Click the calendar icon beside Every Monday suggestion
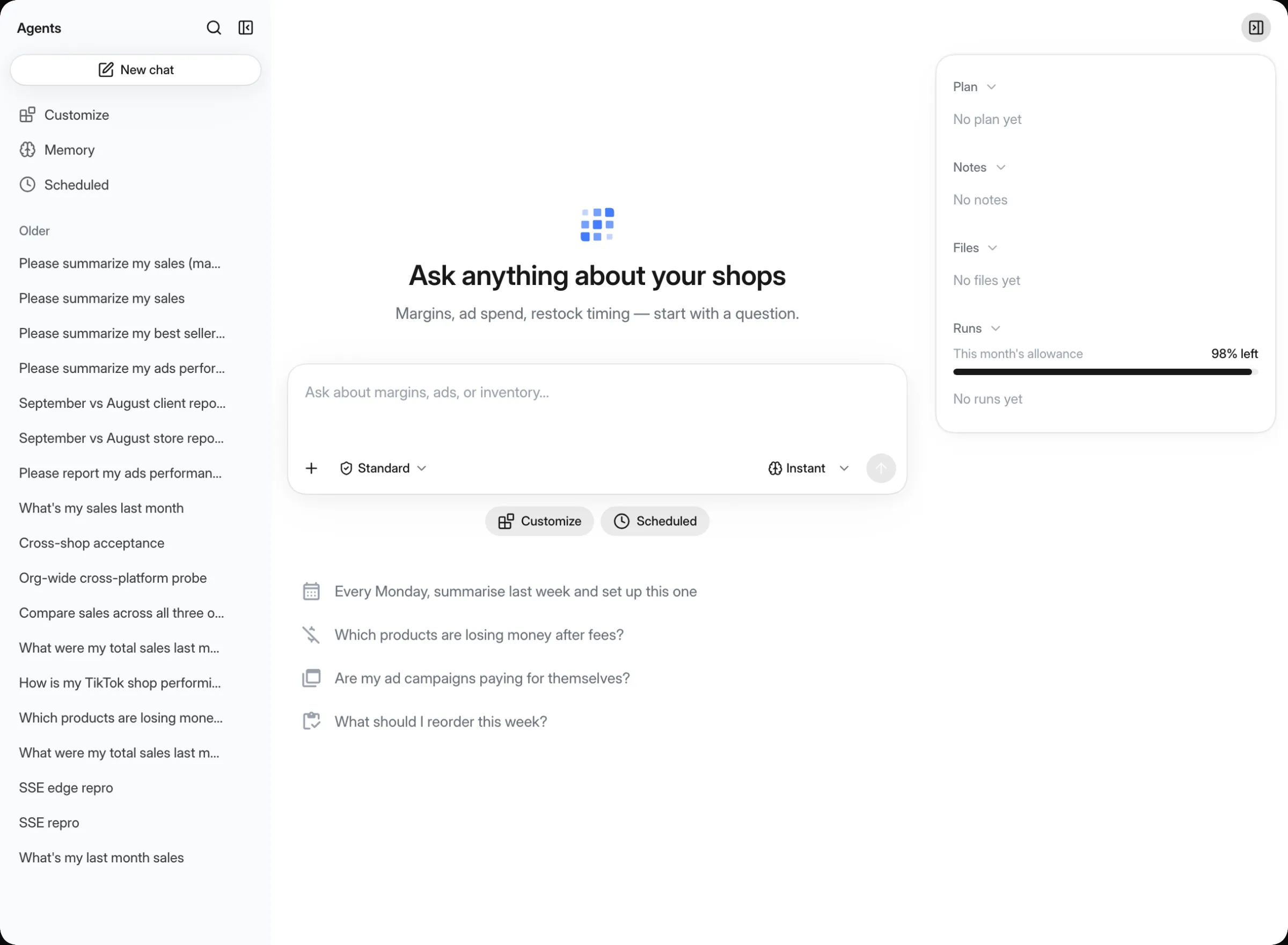1288x945 pixels. [x=311, y=591]
